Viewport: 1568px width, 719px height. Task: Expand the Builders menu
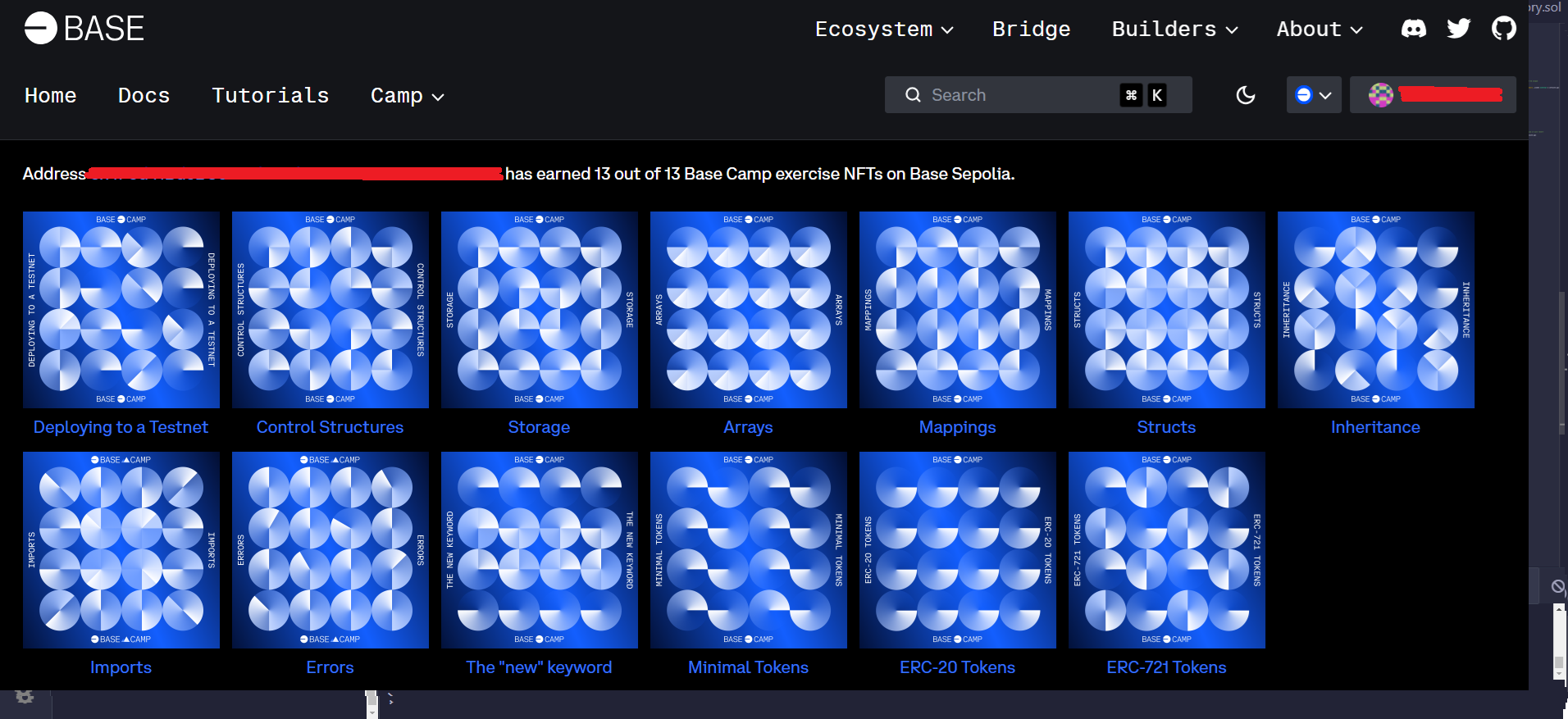point(1174,30)
